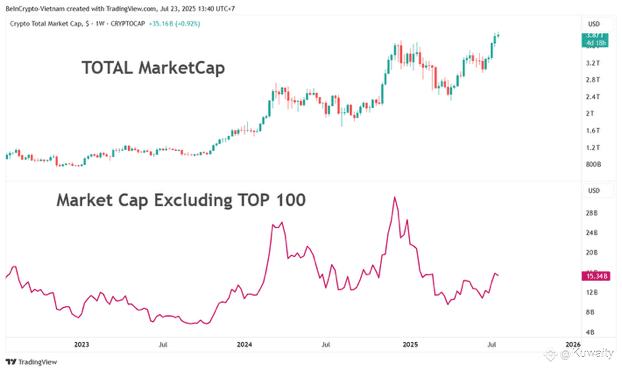Image resolution: width=622 pixels, height=371 pixels.
Task: Click the CRYPTOCAP source label
Action: [x=128, y=24]
